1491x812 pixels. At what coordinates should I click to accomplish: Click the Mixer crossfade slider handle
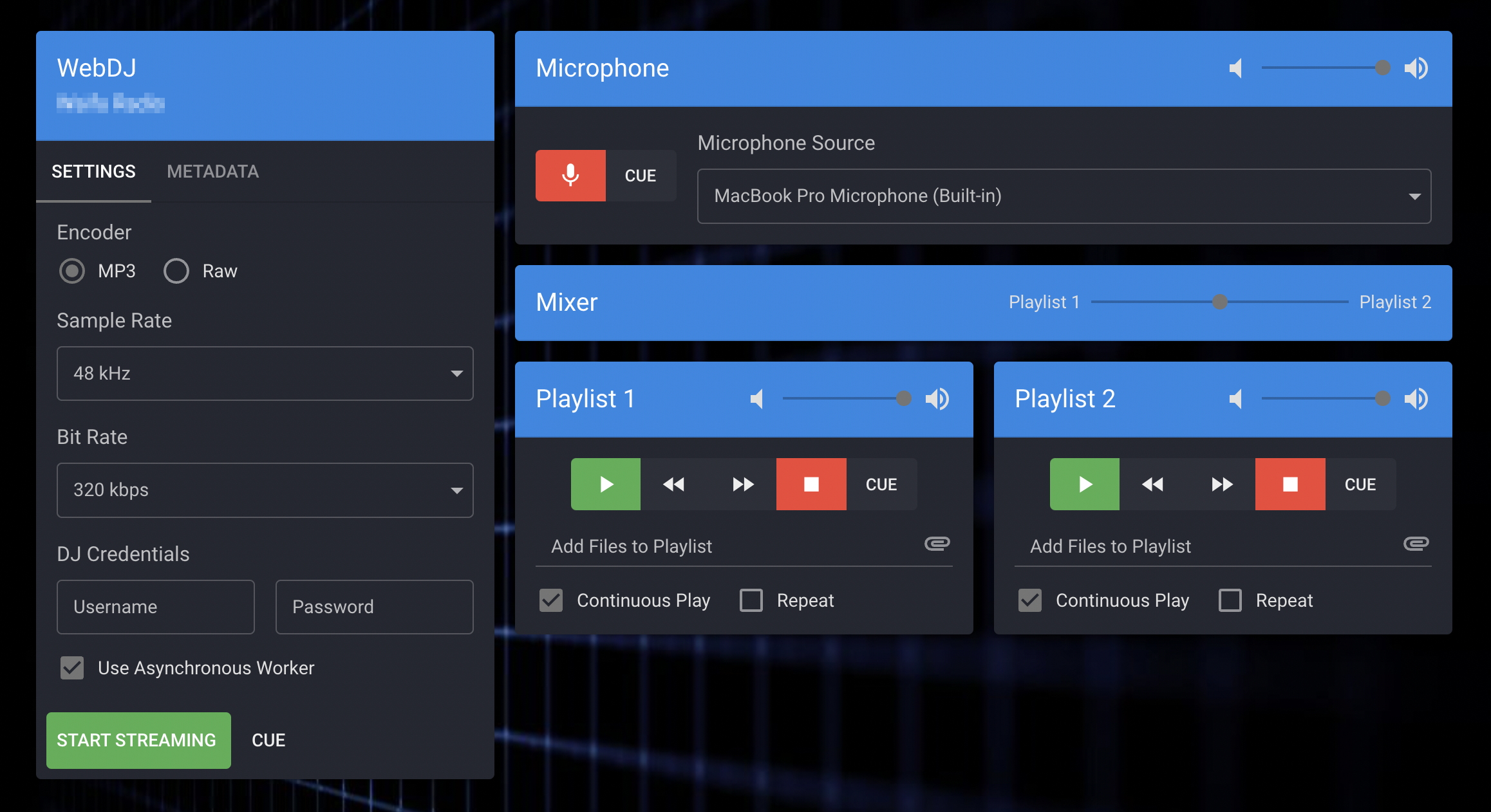[x=1219, y=302]
